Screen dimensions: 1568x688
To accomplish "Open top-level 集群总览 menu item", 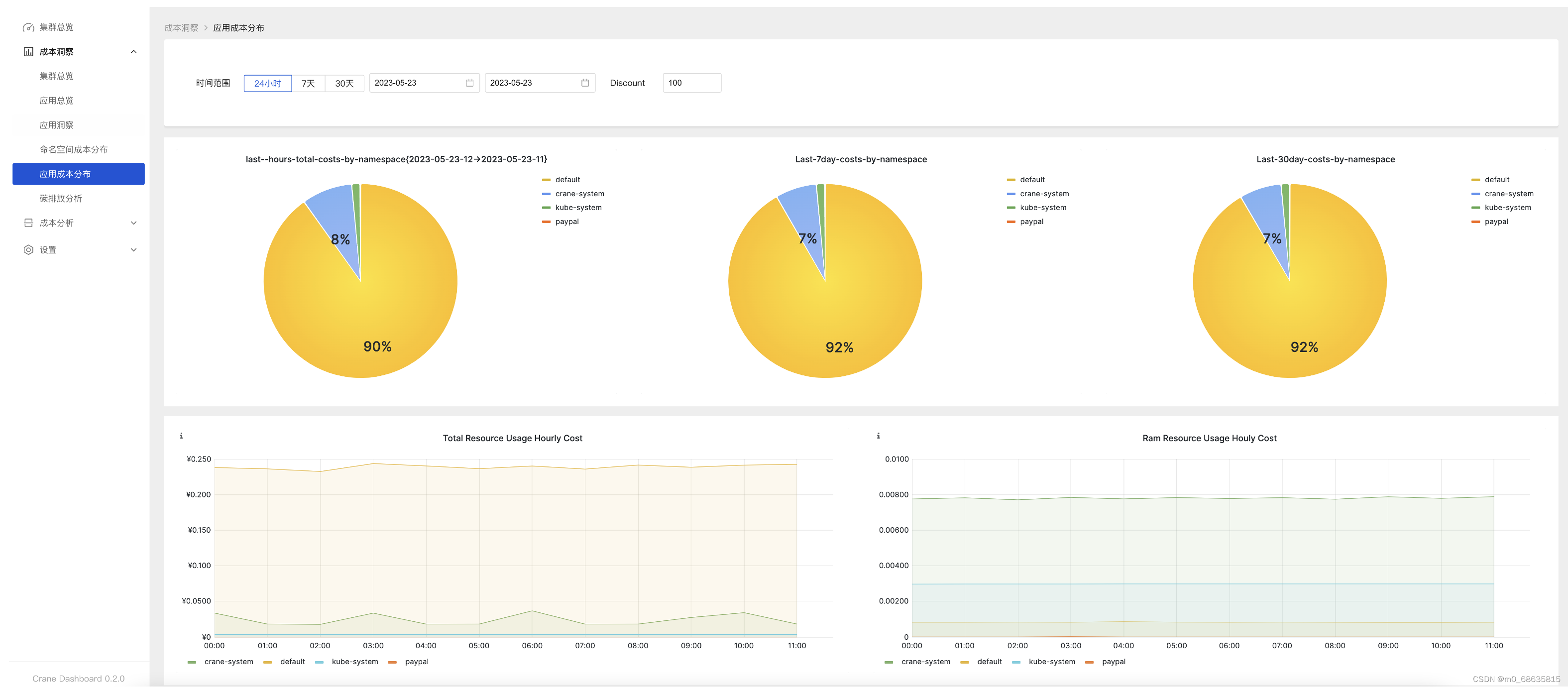I will tap(79, 27).
